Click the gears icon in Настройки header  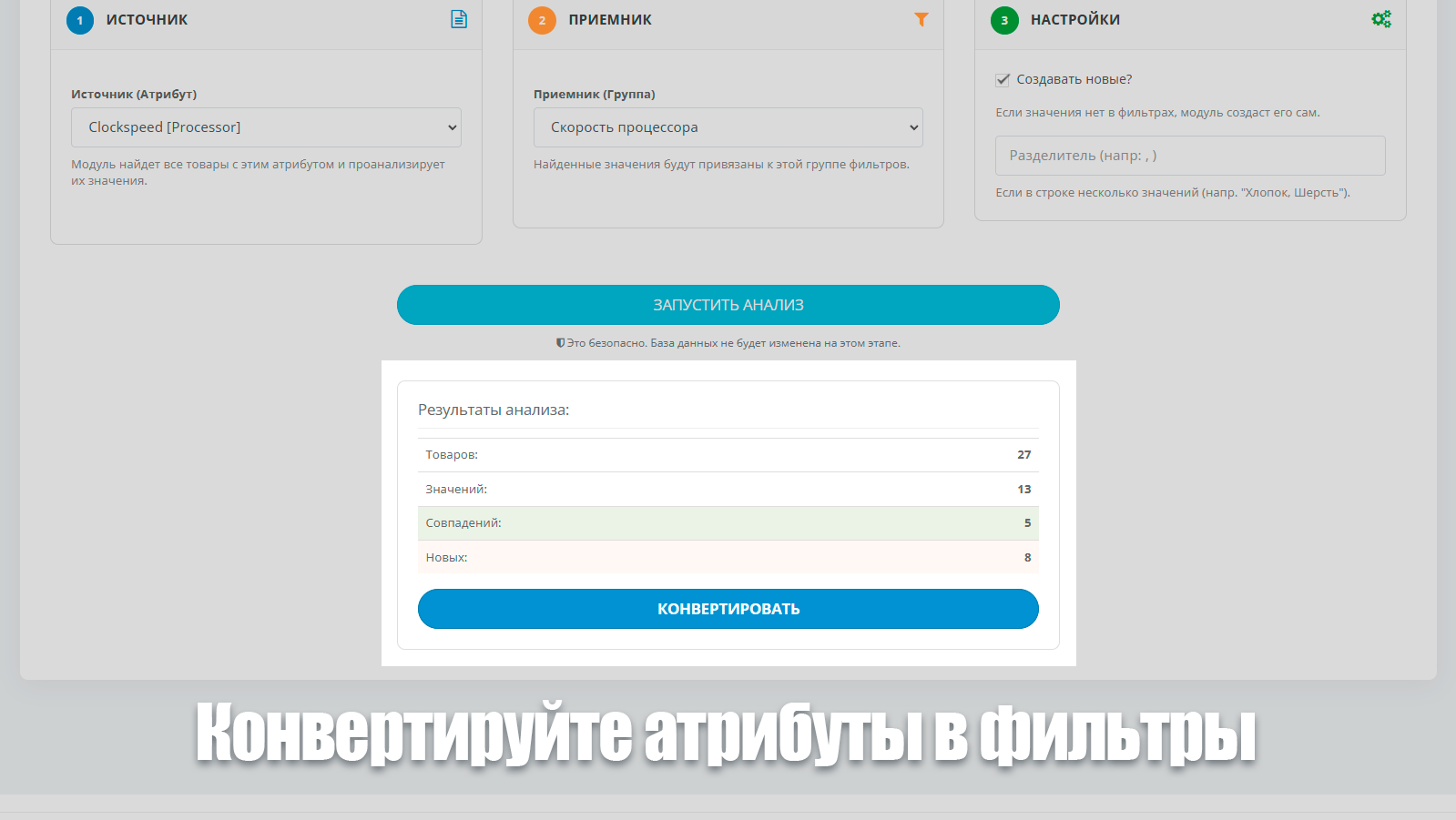pyautogui.click(x=1381, y=19)
